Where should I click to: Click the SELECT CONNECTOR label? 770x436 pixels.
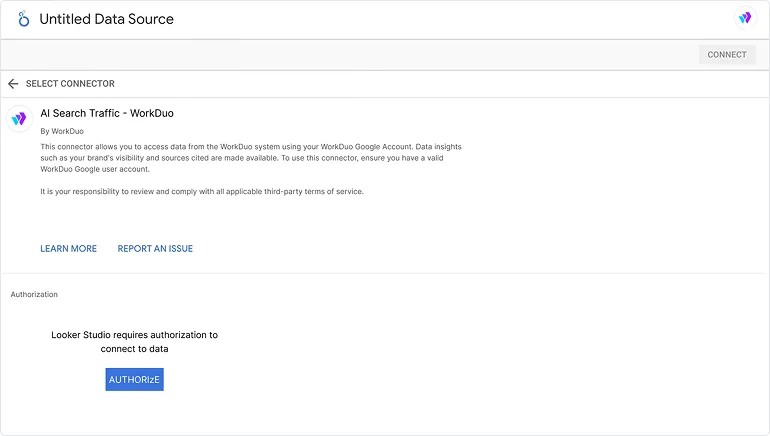[70, 83]
